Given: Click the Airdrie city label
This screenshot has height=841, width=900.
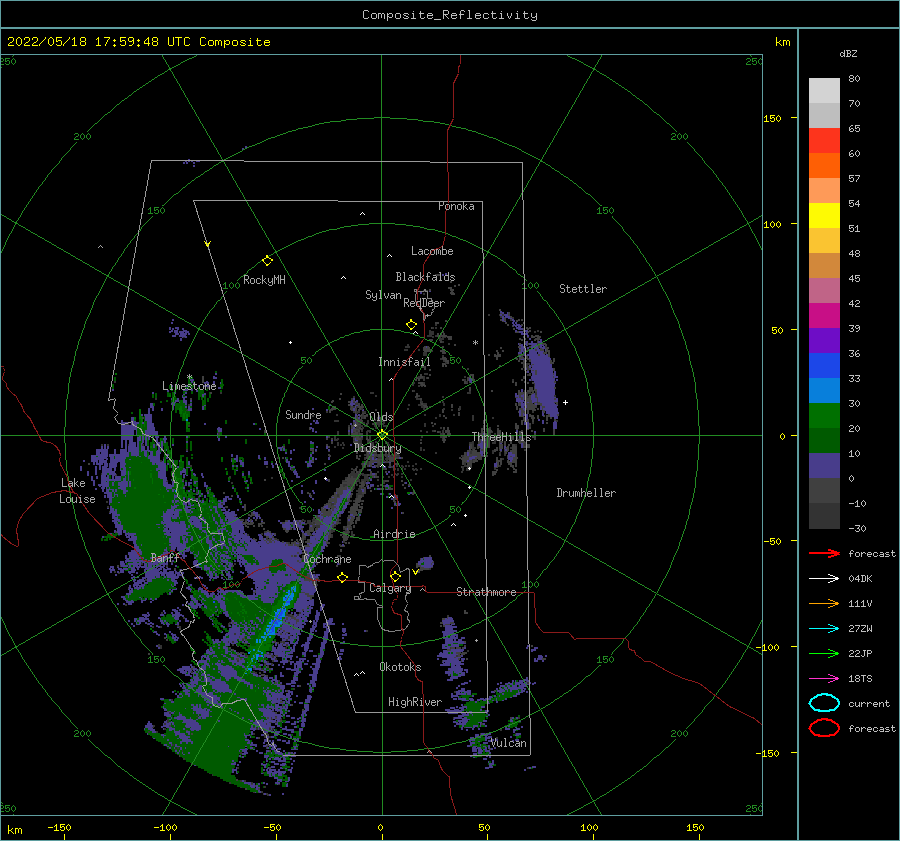Looking at the screenshot, I should coord(394,534).
